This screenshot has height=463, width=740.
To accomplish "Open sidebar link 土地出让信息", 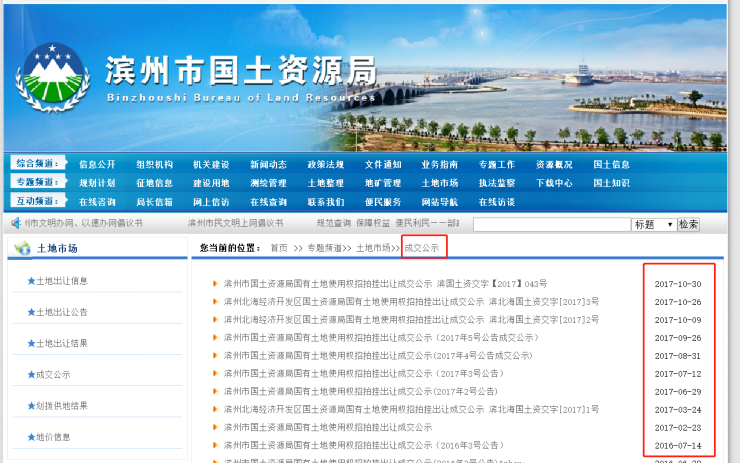I will (62, 281).
